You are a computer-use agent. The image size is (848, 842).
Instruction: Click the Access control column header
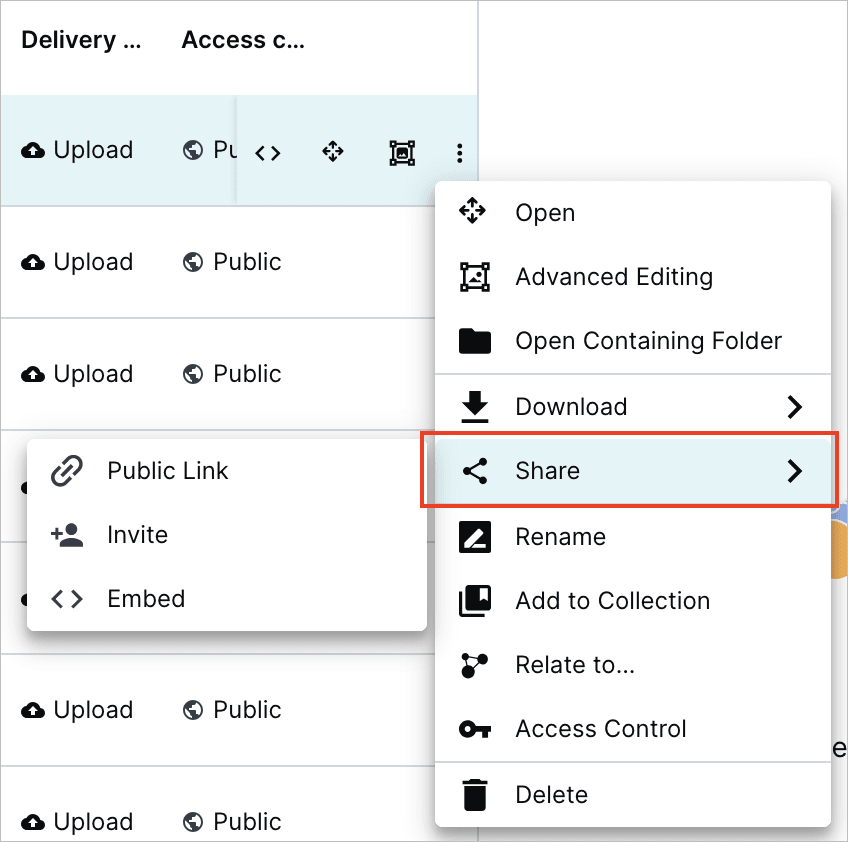coord(243,40)
